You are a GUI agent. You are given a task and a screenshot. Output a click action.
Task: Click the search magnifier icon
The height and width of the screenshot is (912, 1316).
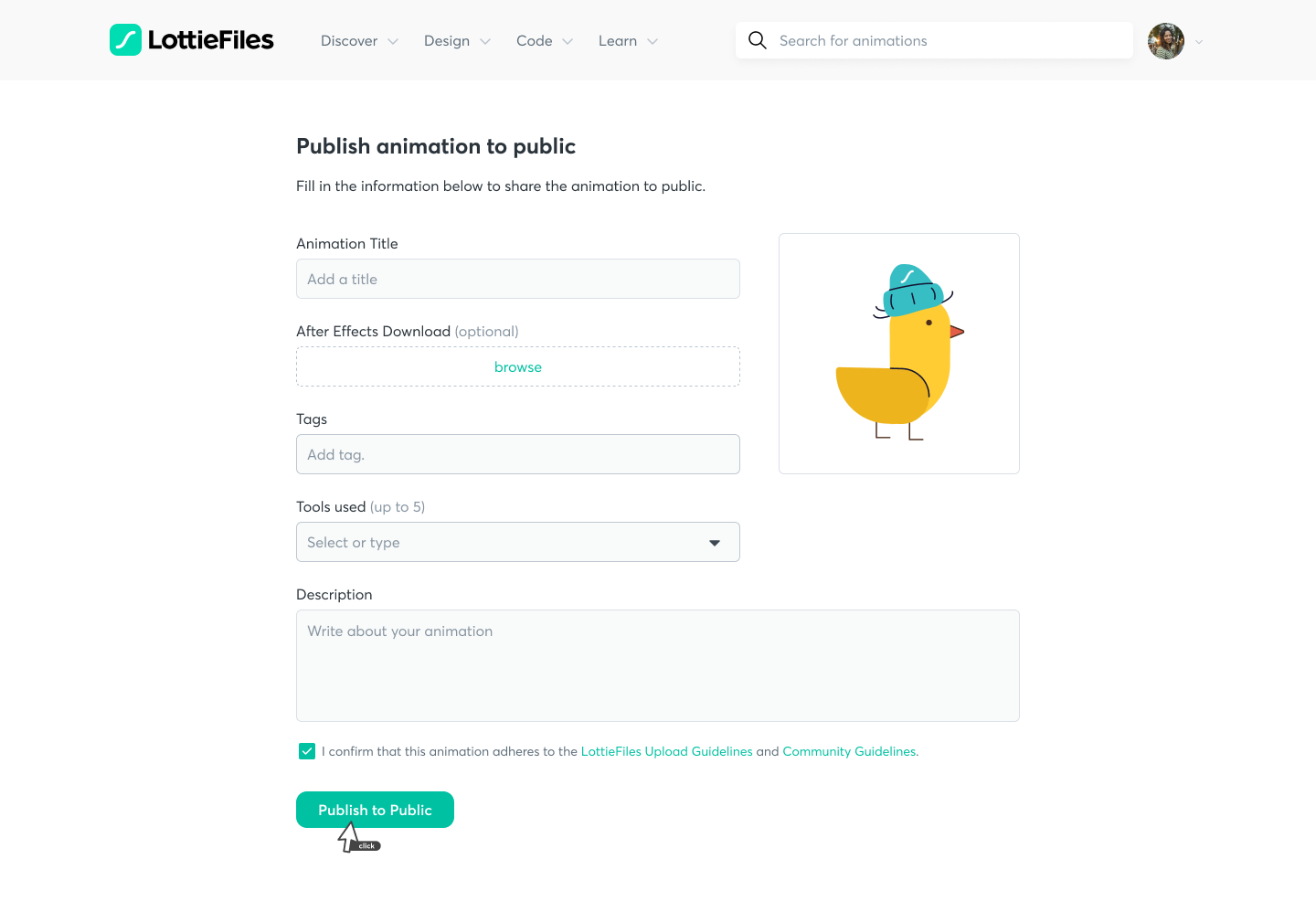click(x=758, y=40)
